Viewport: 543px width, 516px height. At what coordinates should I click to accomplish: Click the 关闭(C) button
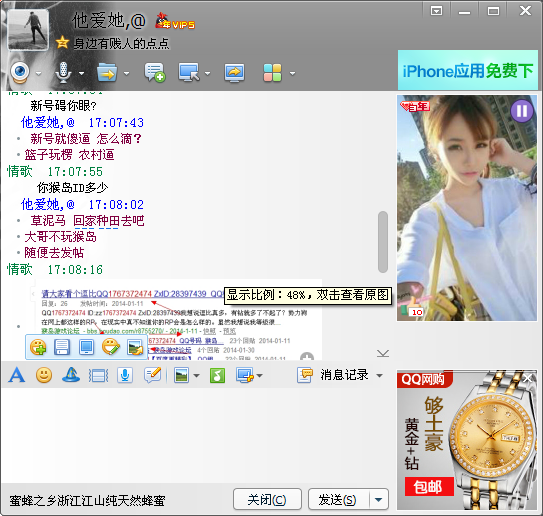(267, 499)
